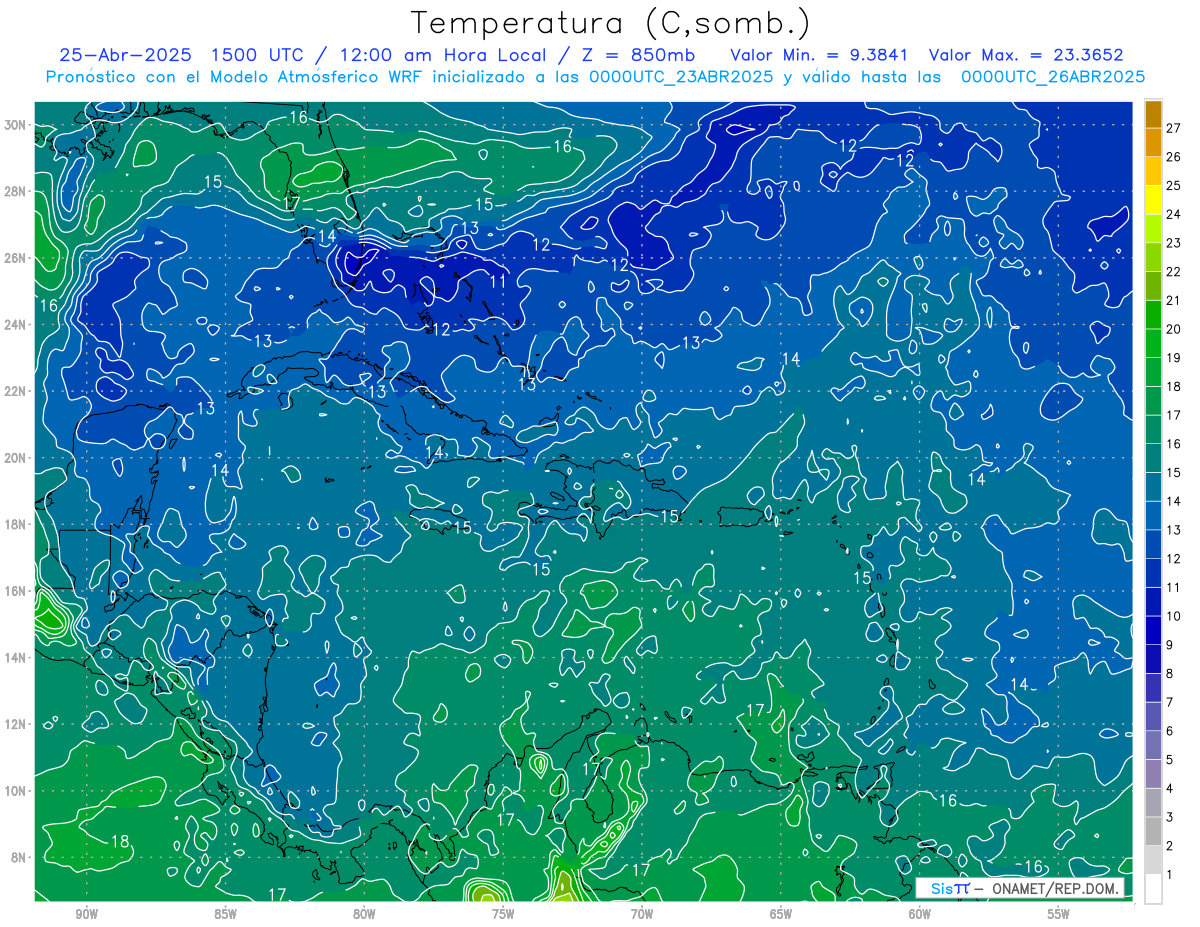Screen dimensions: 1200x927
Task: Click the "18N" latitude axis label
Action: tap(17, 524)
